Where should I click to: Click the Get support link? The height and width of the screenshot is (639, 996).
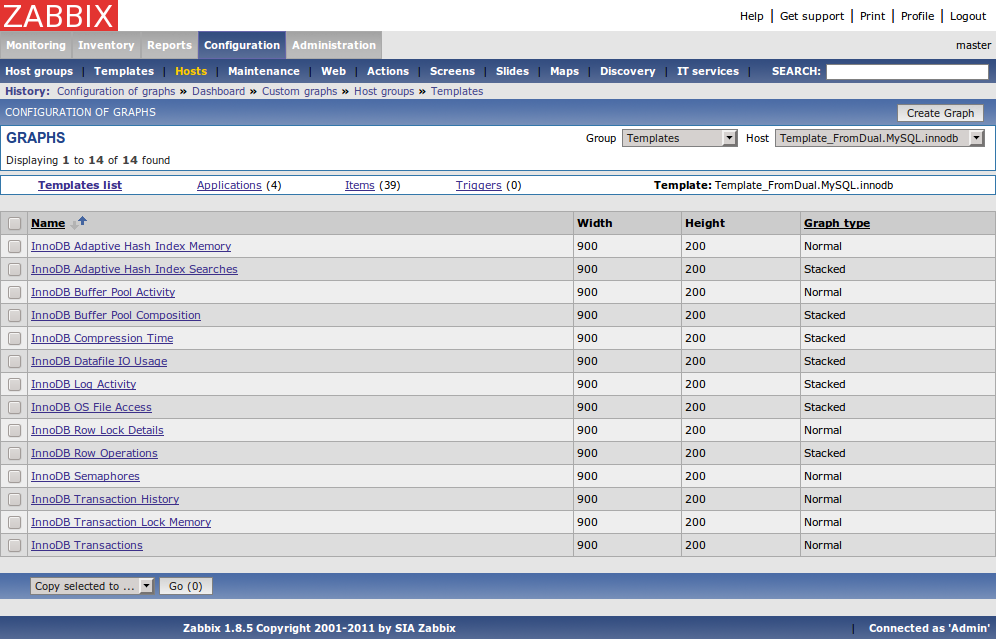pos(812,16)
